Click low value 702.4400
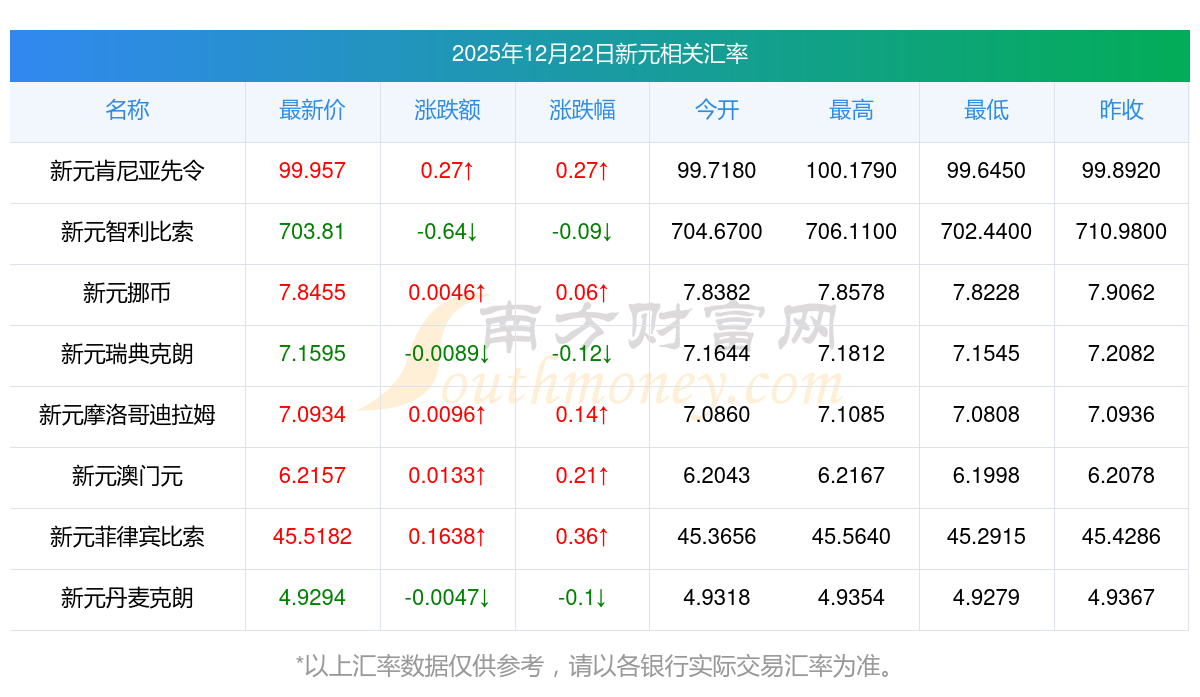 (x=986, y=232)
